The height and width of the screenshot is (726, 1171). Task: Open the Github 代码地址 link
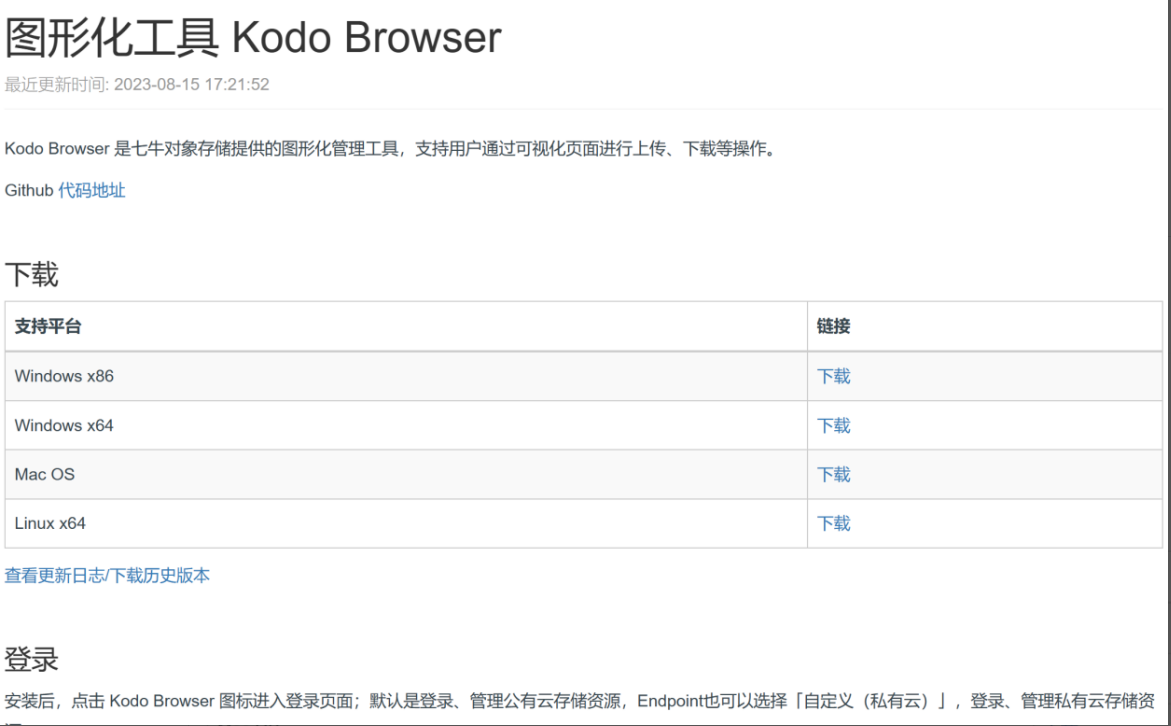[91, 190]
